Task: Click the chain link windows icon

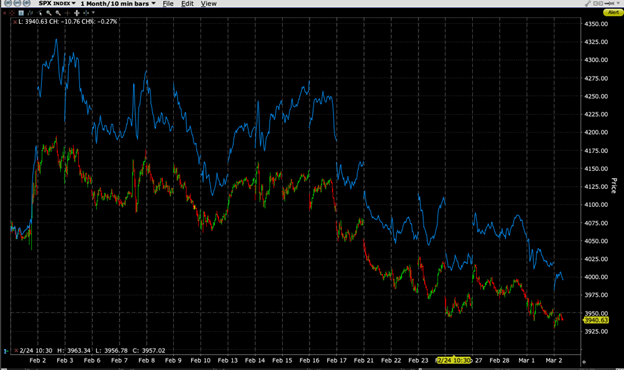Action: pyautogui.click(x=598, y=3)
